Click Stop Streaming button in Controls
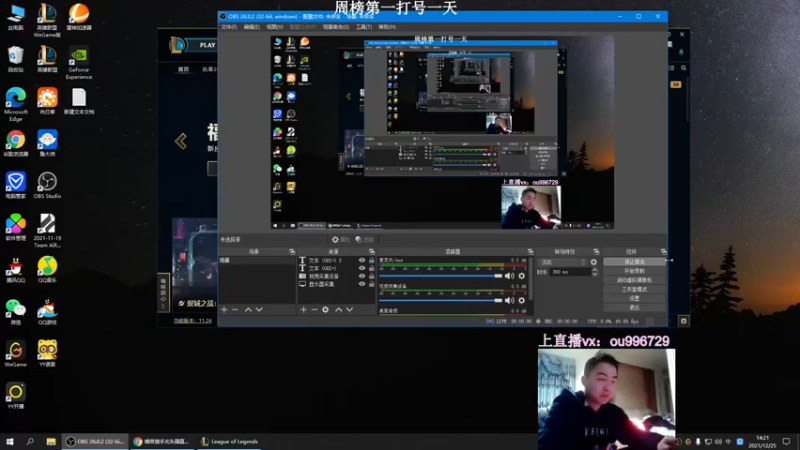The image size is (800, 450). coord(634,262)
